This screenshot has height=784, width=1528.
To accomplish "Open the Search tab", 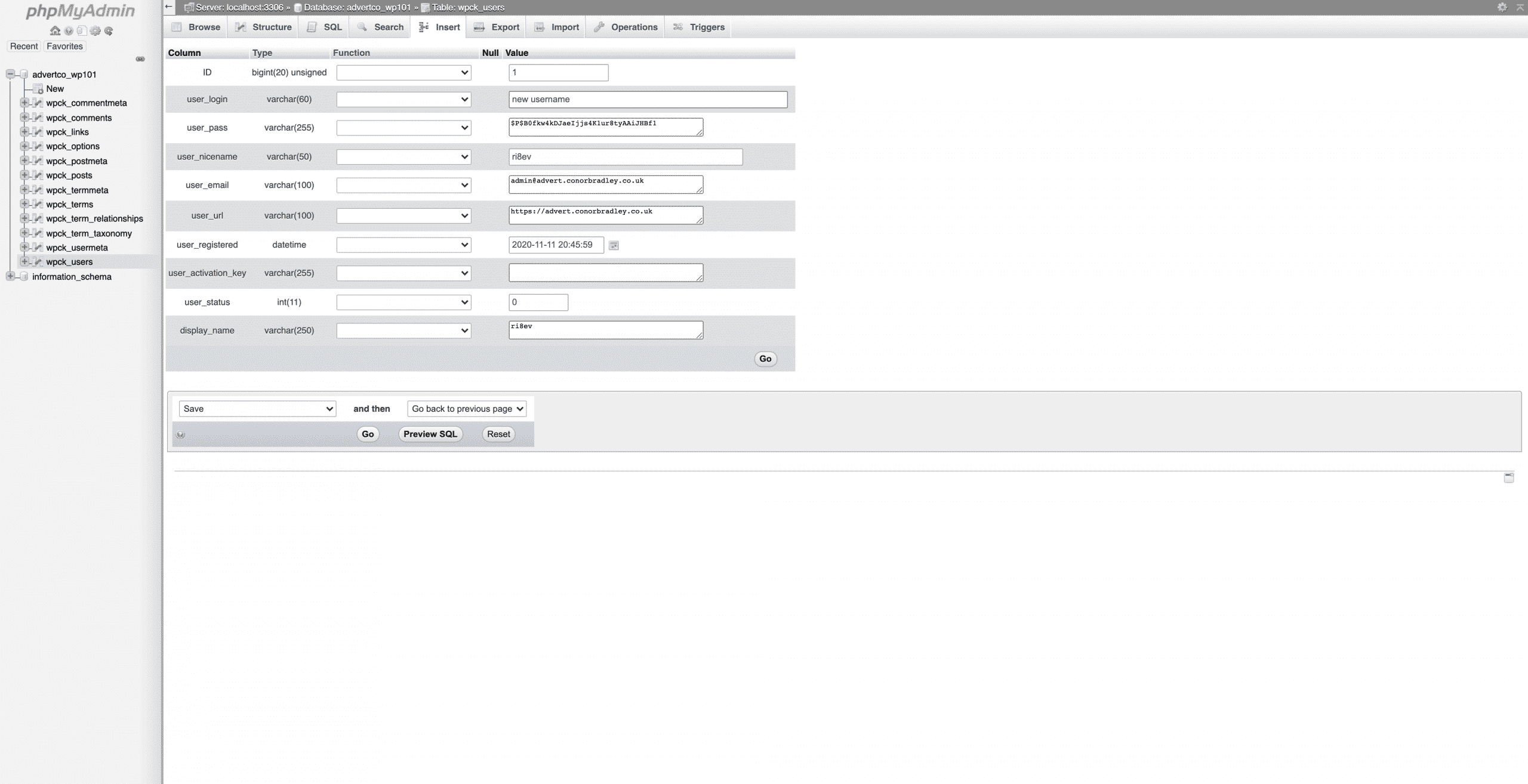I will (380, 27).
